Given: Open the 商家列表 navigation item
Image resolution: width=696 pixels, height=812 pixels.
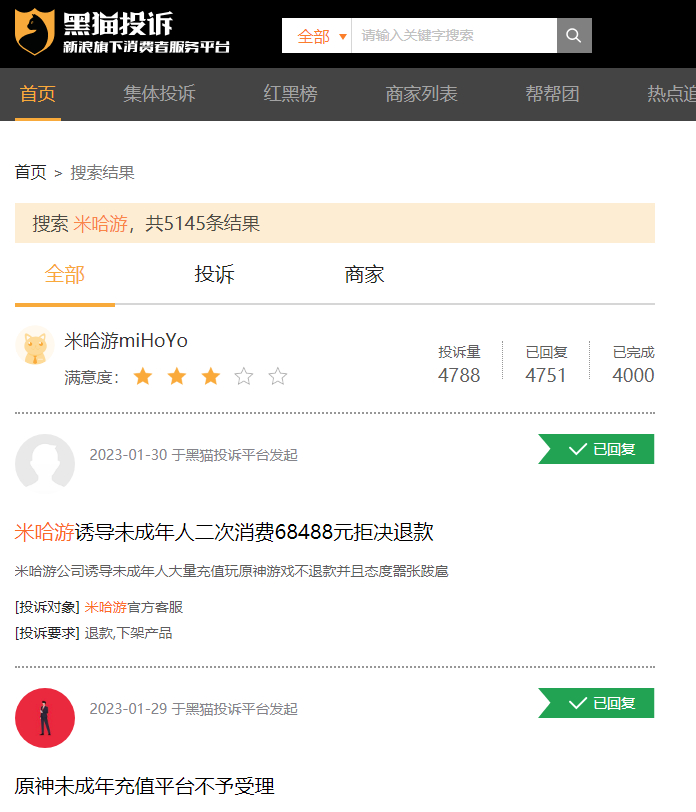Looking at the screenshot, I should pos(421,94).
